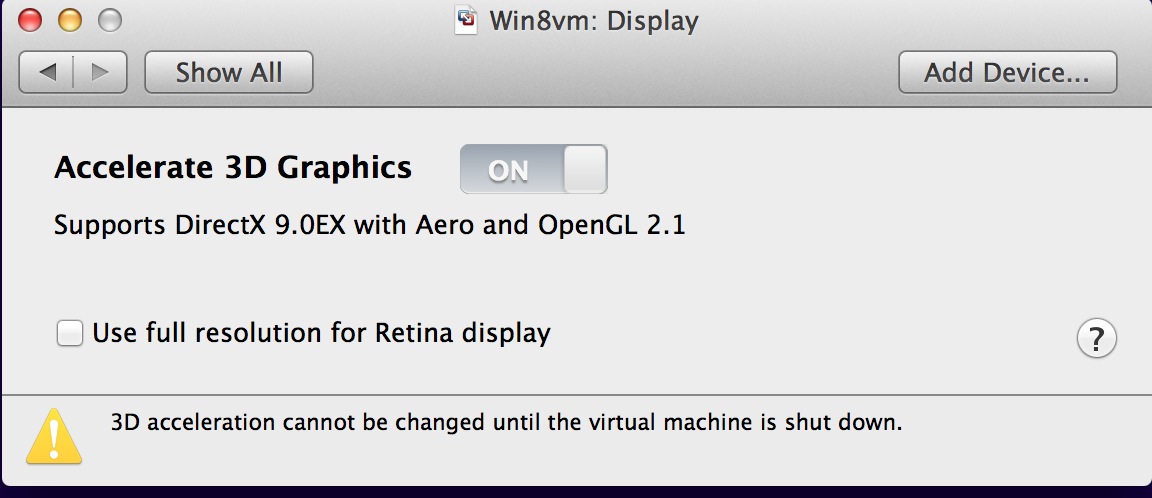This screenshot has width=1152, height=498.
Task: Click the "Use full resolution for Retina display" label
Action: 321,333
